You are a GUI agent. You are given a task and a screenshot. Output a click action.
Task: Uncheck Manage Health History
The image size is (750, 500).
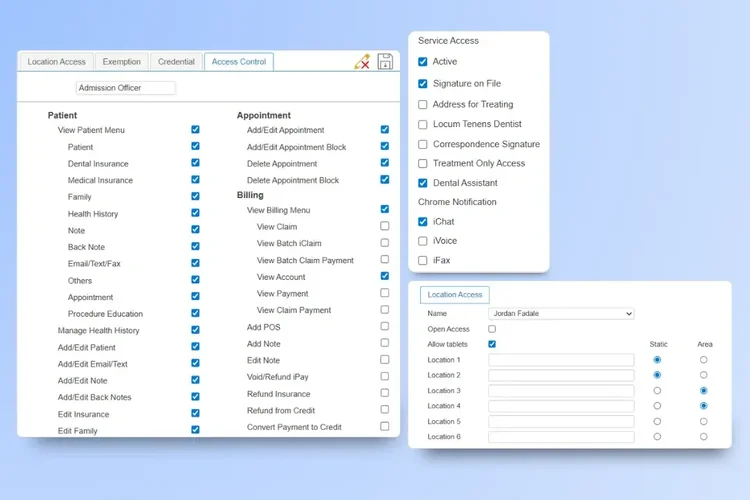tap(195, 330)
